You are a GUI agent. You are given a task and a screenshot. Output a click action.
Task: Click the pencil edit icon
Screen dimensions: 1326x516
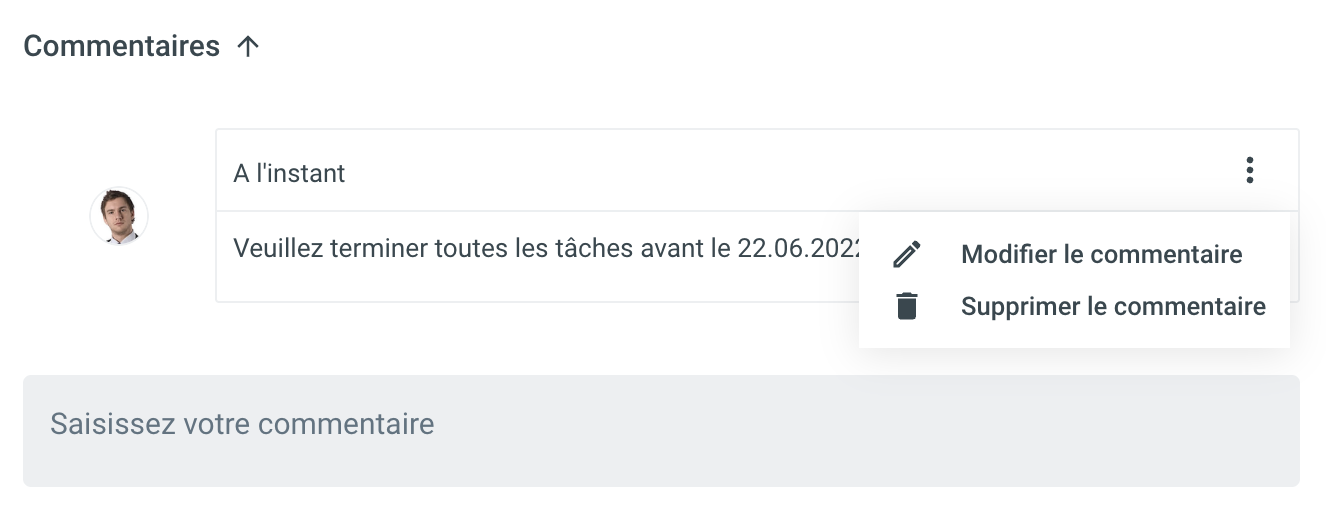click(906, 254)
